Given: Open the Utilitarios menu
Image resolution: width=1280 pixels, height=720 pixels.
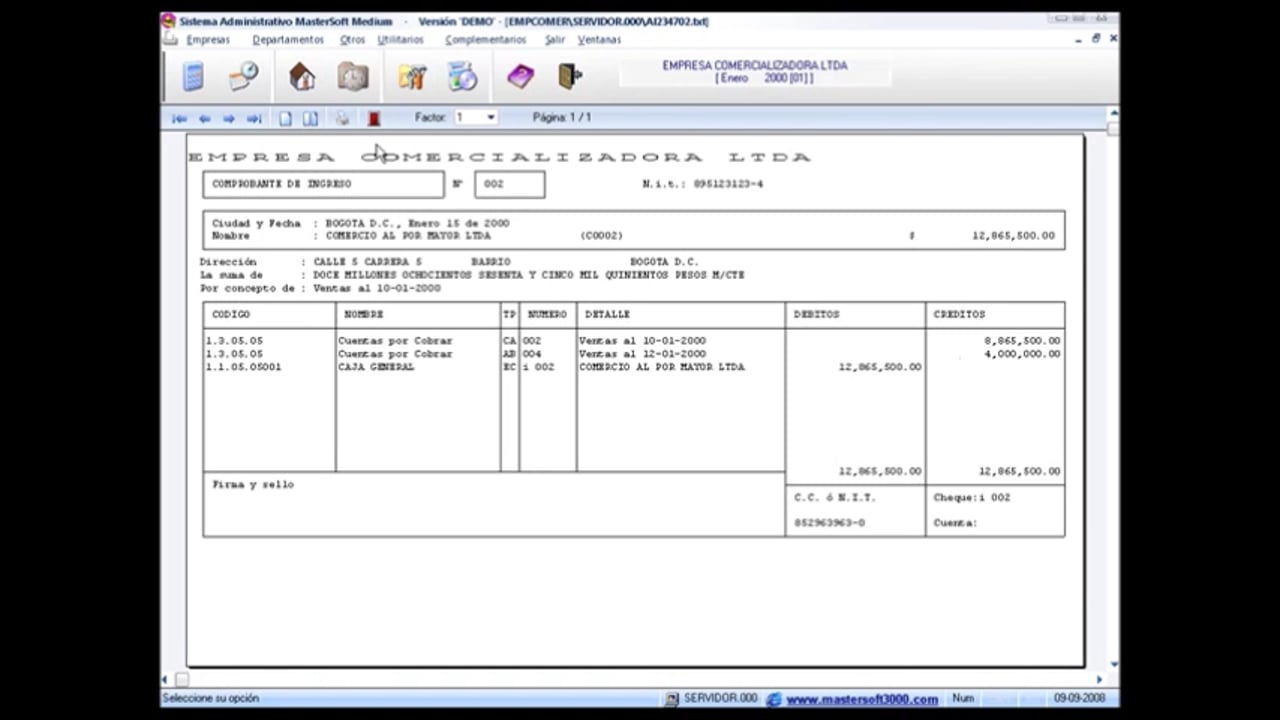Looking at the screenshot, I should [x=400, y=40].
